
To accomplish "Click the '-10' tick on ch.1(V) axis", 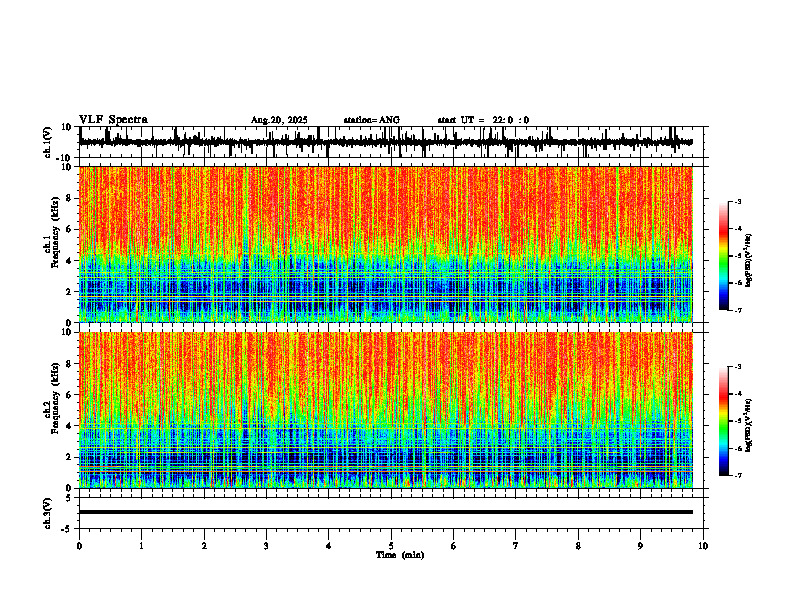I will click(x=64, y=158).
